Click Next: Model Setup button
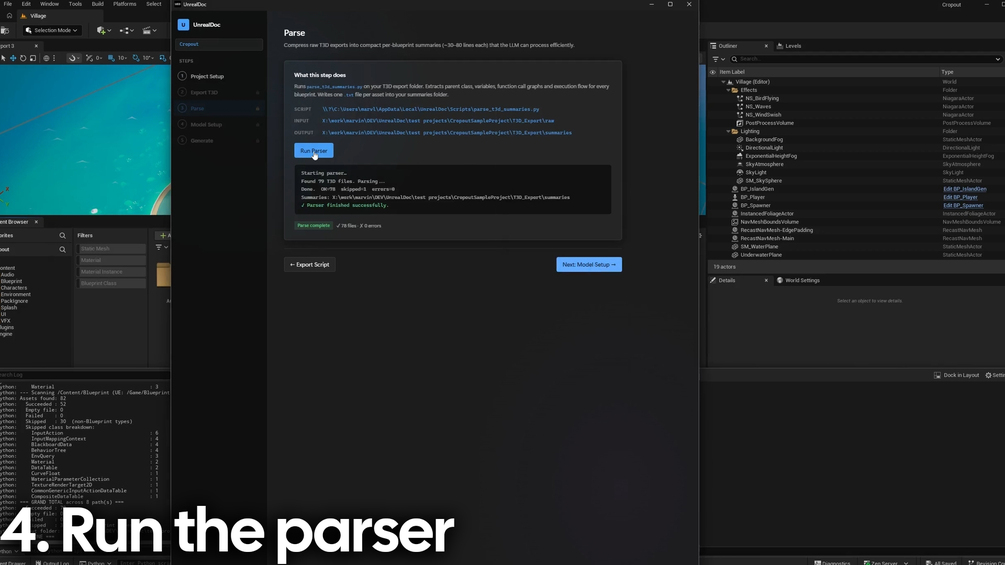This screenshot has height=565, width=1005. [x=589, y=265]
